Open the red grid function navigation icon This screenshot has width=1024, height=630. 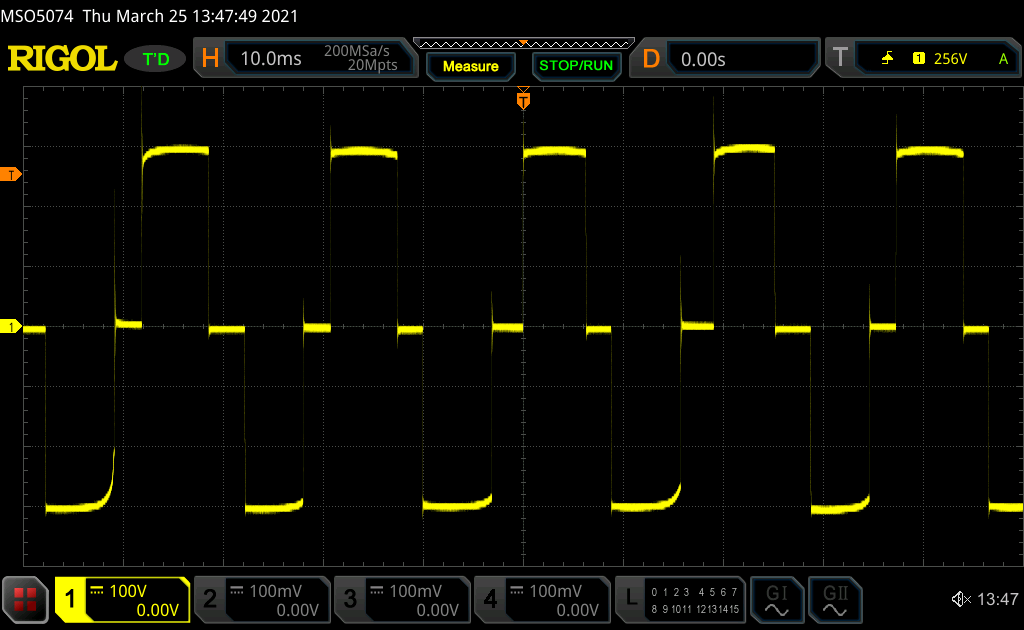click(25, 600)
